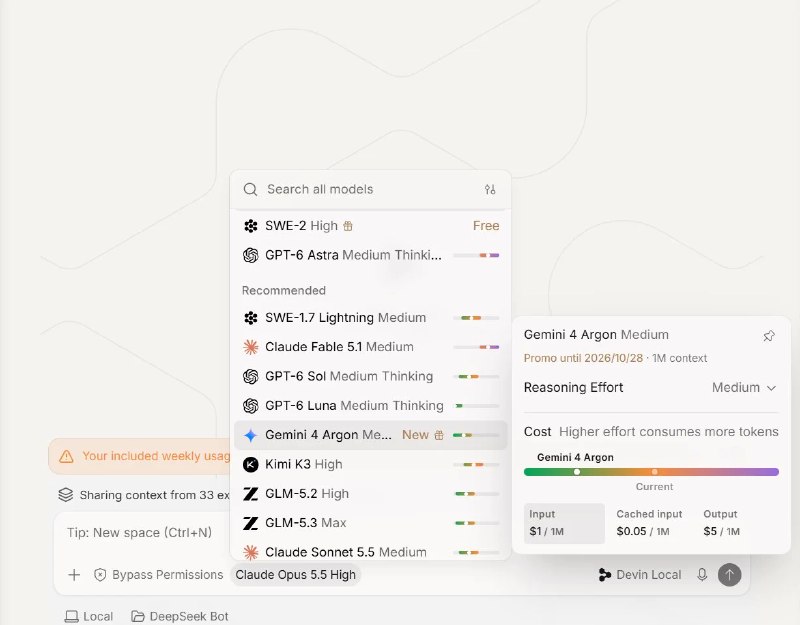
Task: Select SWE-2 High free model
Action: [x=371, y=226]
